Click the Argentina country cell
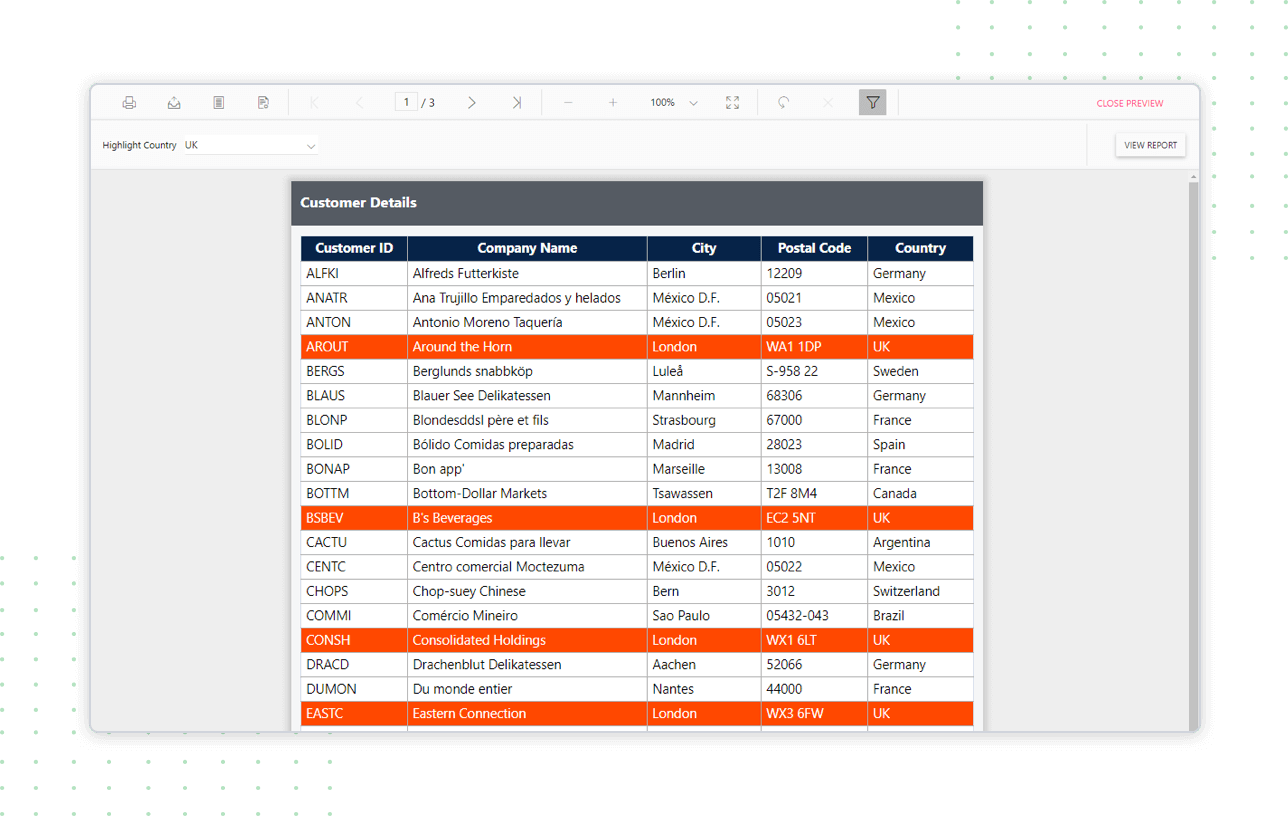The height and width of the screenshot is (816, 1288). (x=920, y=542)
